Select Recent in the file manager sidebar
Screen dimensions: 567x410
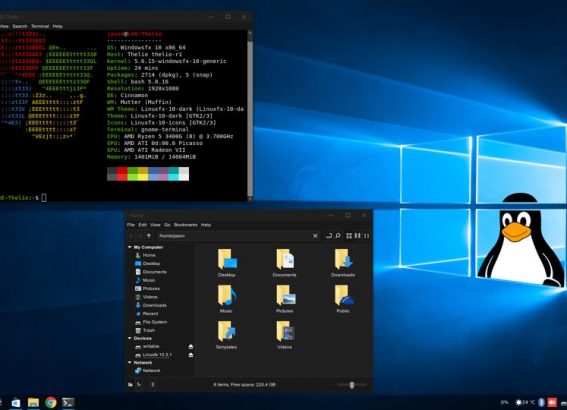point(146,313)
